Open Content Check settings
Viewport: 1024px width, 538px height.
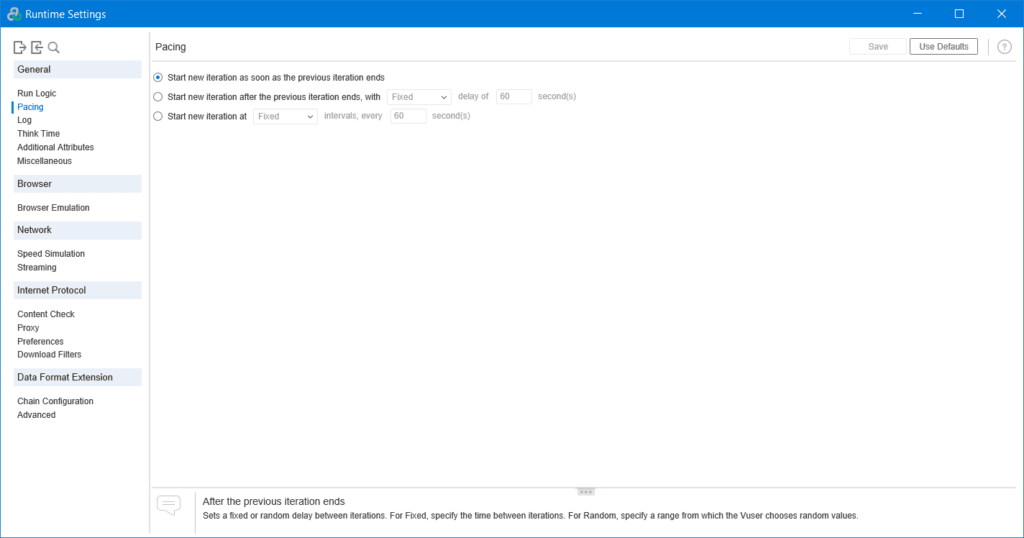click(x=46, y=314)
